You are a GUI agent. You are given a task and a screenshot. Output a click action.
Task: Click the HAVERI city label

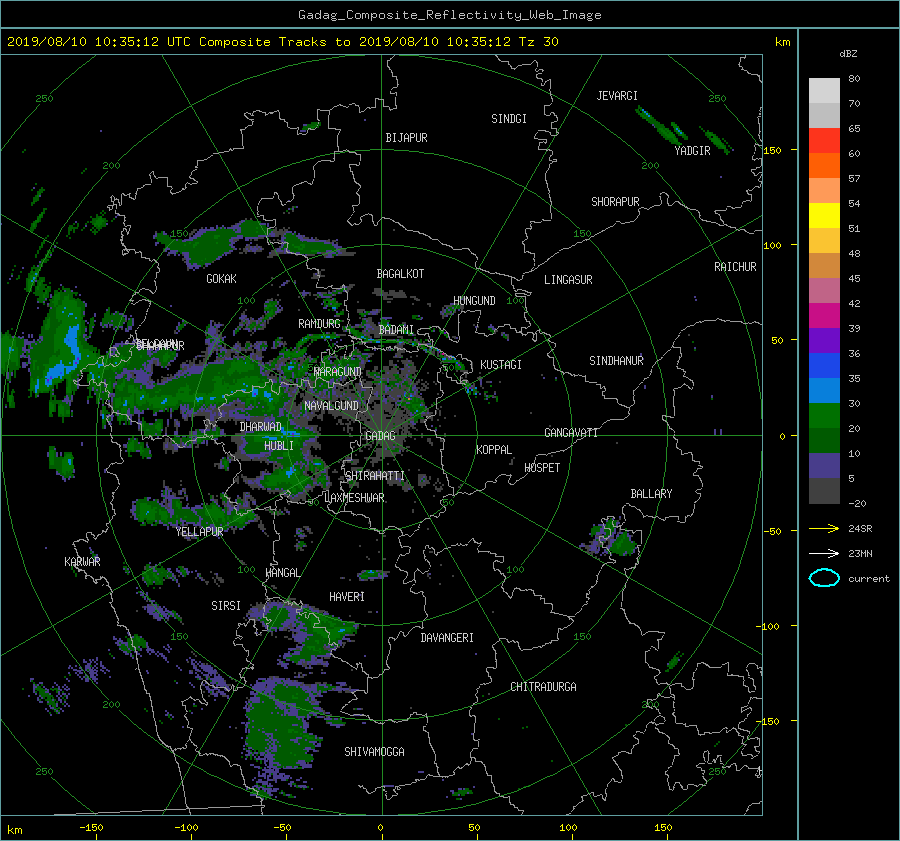pyautogui.click(x=347, y=597)
